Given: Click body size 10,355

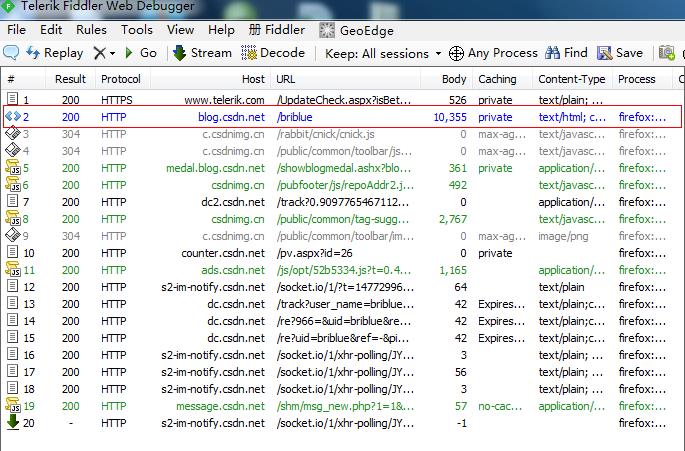Looking at the screenshot, I should (450, 117).
